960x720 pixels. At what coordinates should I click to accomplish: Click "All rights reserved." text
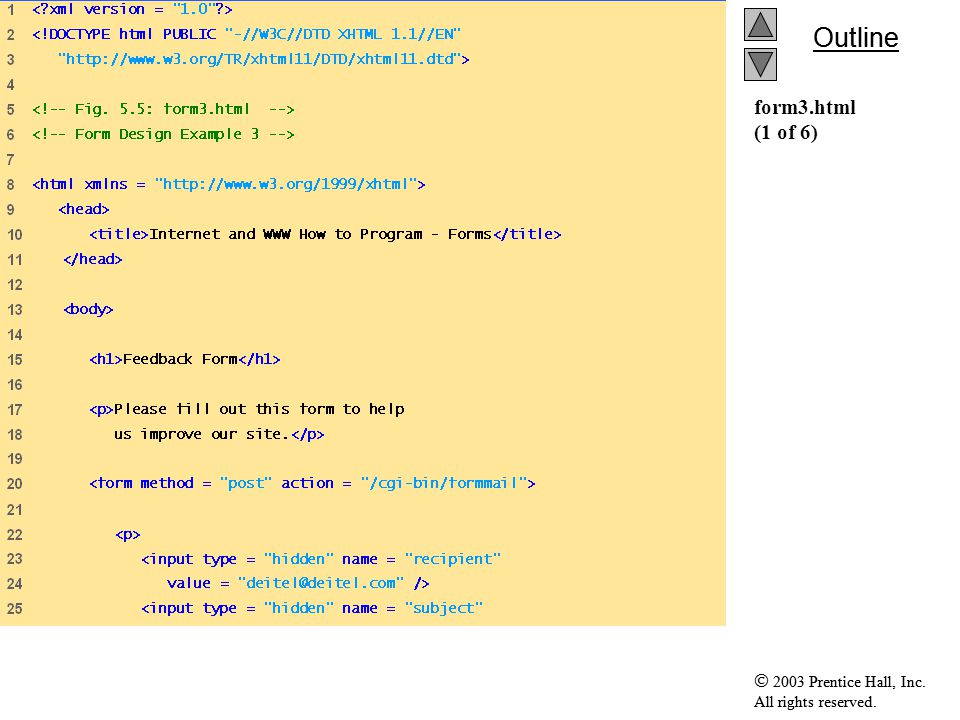tap(815, 702)
